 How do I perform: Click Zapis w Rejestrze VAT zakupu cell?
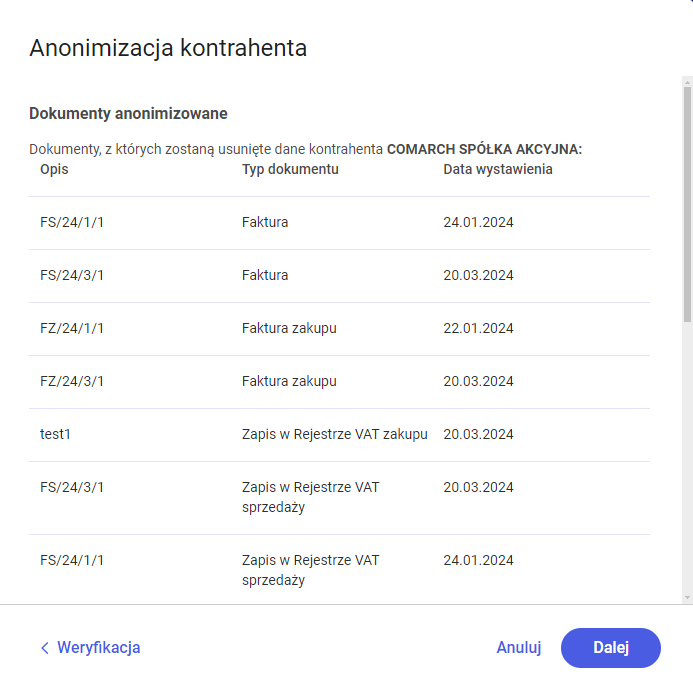(x=334, y=434)
